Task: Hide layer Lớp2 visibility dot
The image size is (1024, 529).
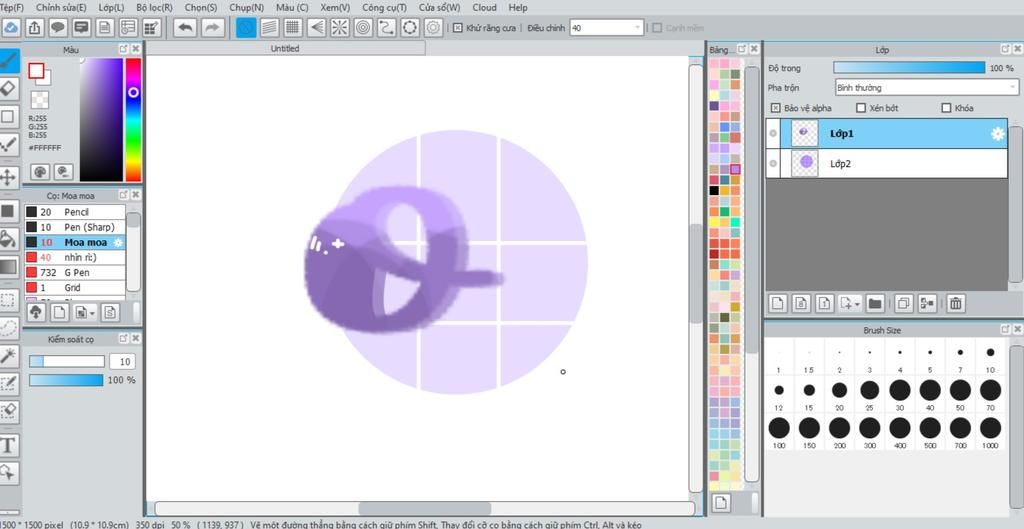Action: point(773,164)
